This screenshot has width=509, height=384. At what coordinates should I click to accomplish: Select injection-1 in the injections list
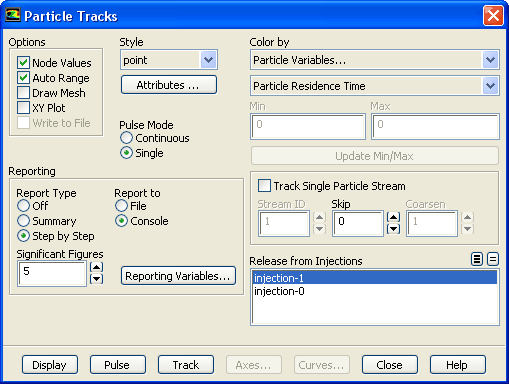375,278
